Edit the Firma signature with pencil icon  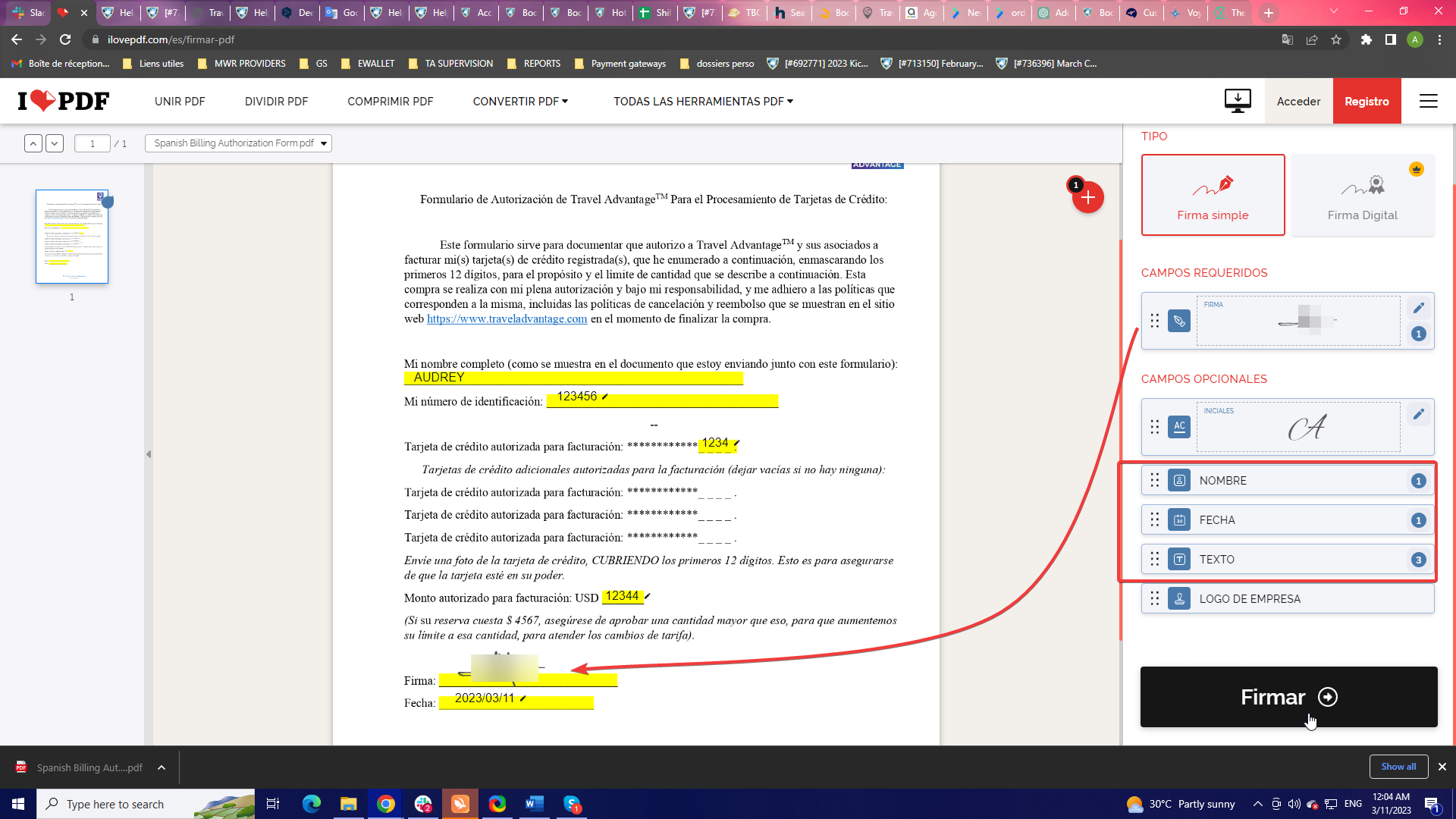pyautogui.click(x=1418, y=308)
